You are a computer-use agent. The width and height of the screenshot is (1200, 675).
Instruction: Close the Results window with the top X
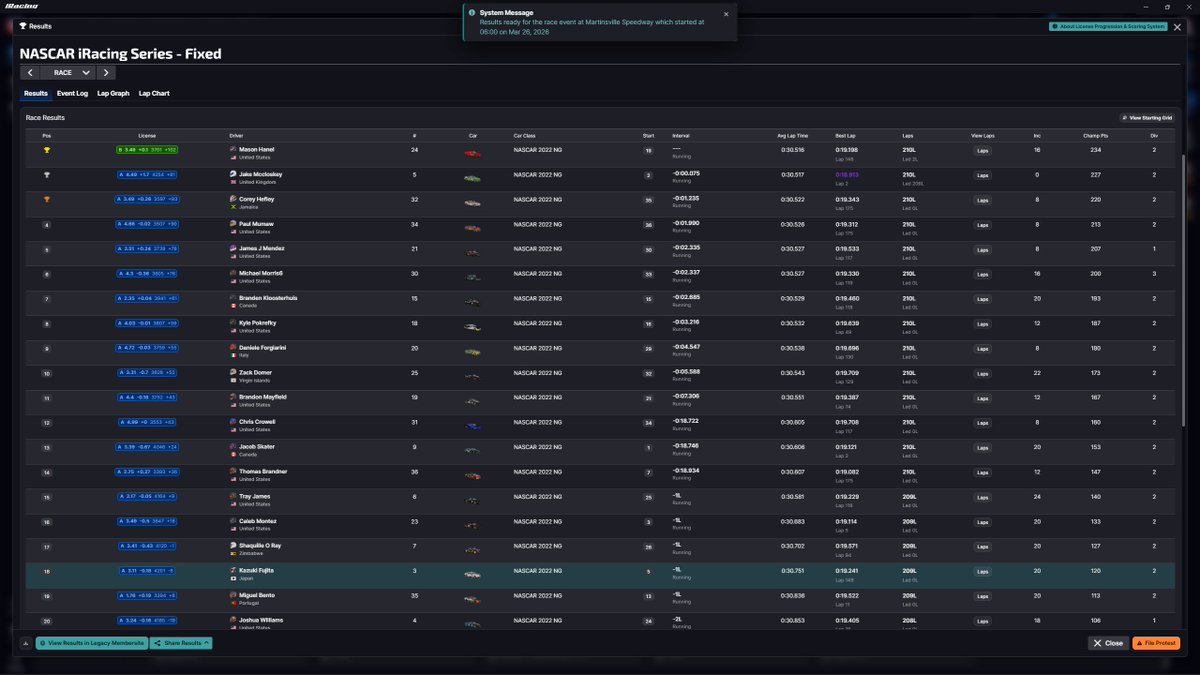click(x=1175, y=25)
